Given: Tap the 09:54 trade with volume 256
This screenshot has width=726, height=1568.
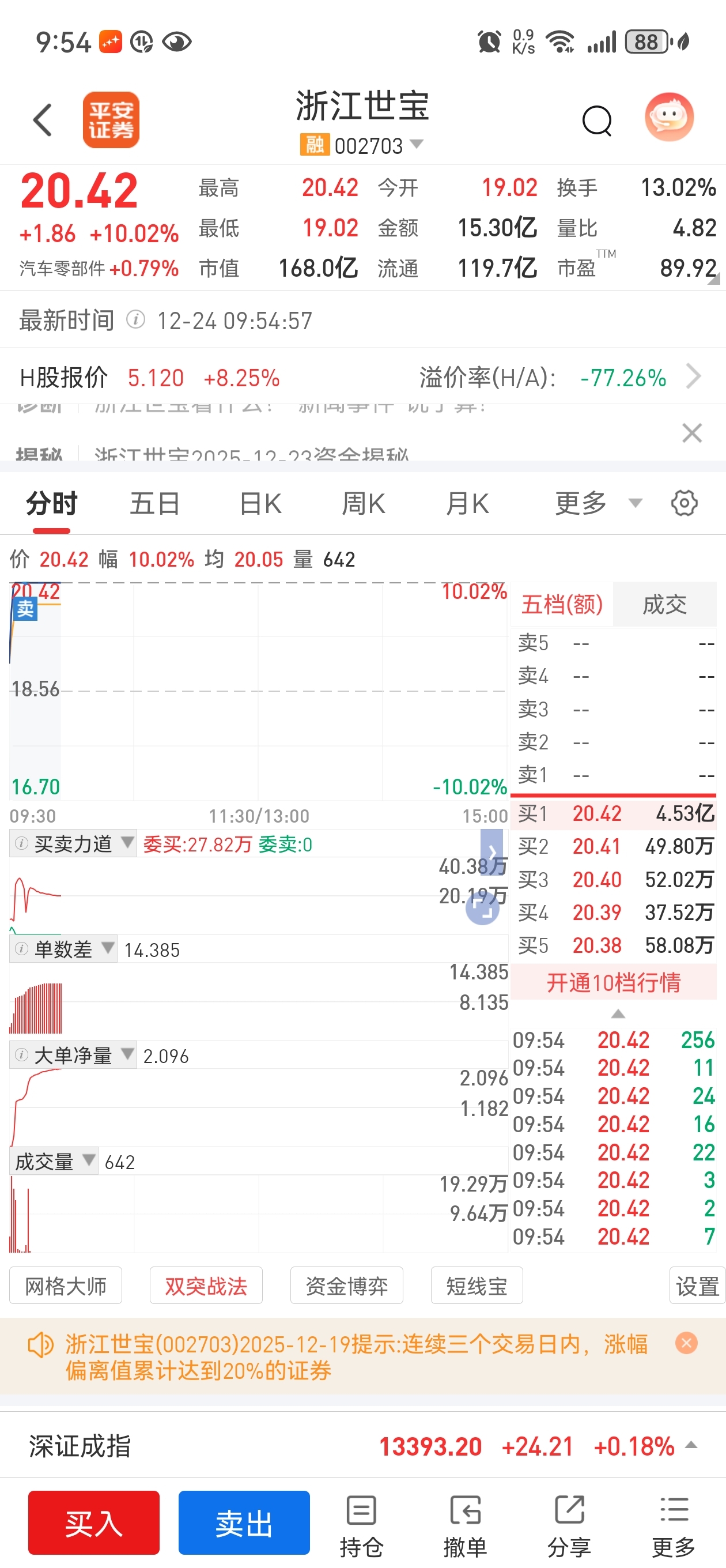Looking at the screenshot, I should pos(614,1039).
